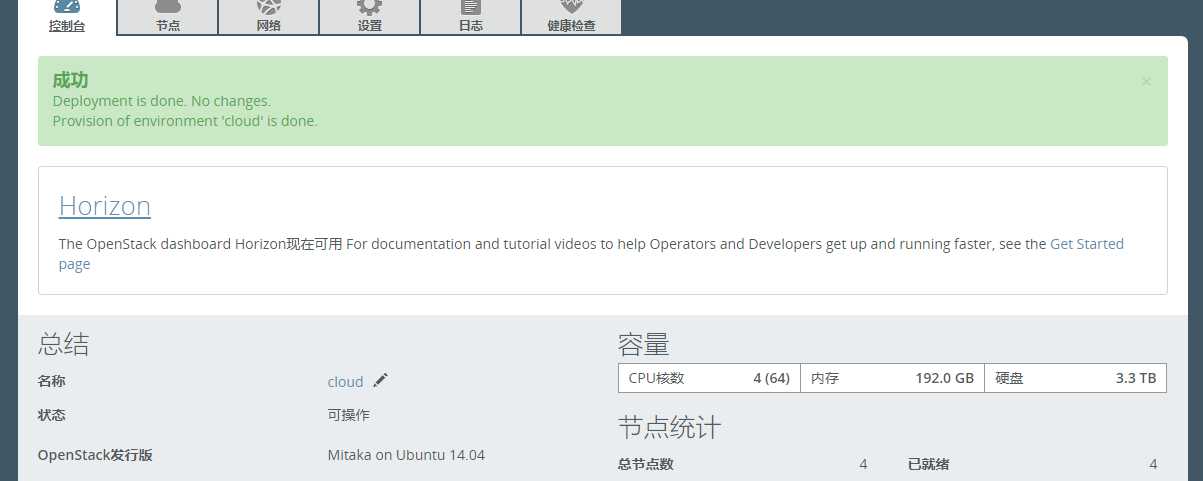Screen dimensions: 1203x481
Task: Open the 健康检查 tab
Action: coord(571,17)
